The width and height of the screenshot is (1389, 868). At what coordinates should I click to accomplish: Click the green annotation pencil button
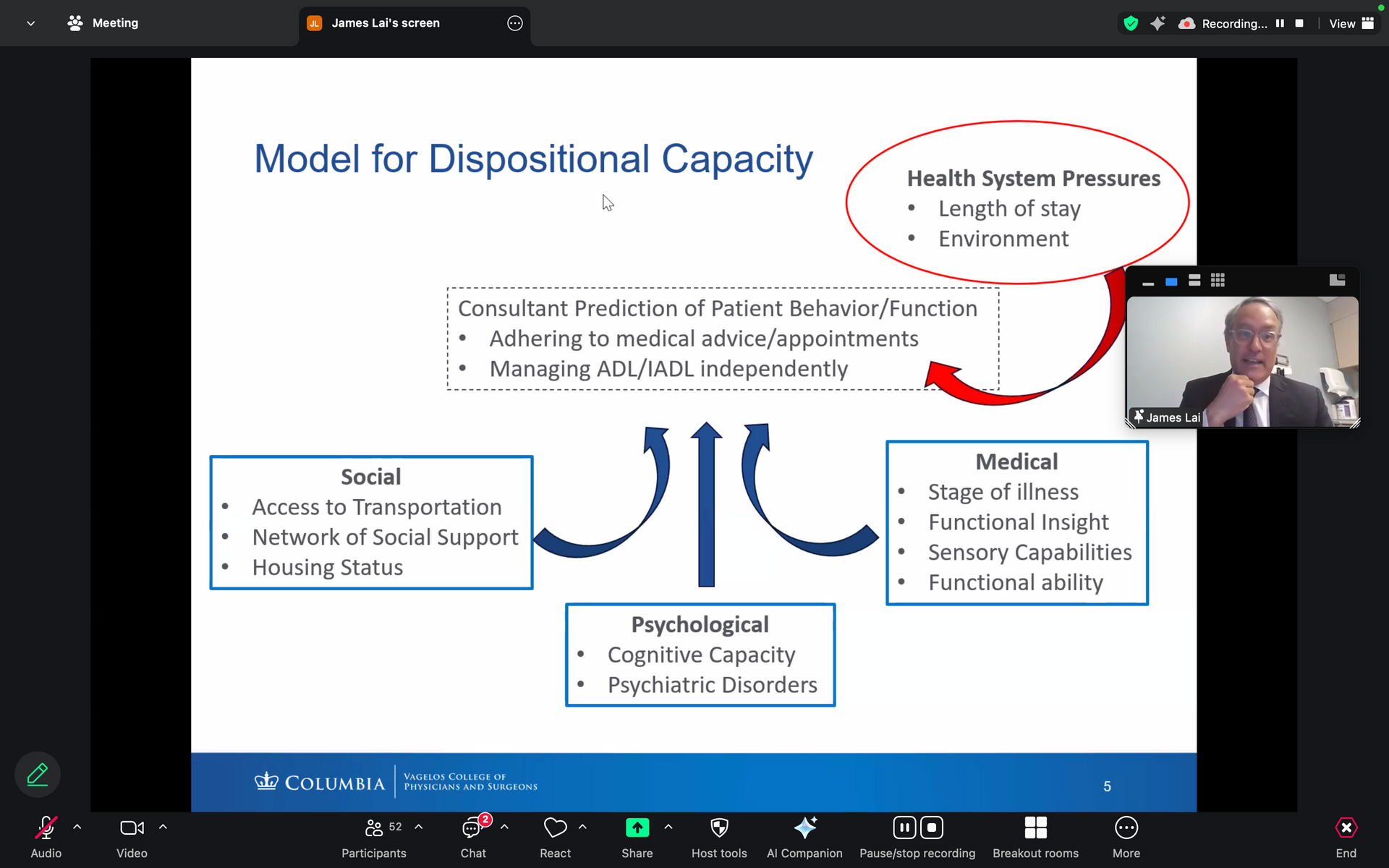(x=38, y=775)
